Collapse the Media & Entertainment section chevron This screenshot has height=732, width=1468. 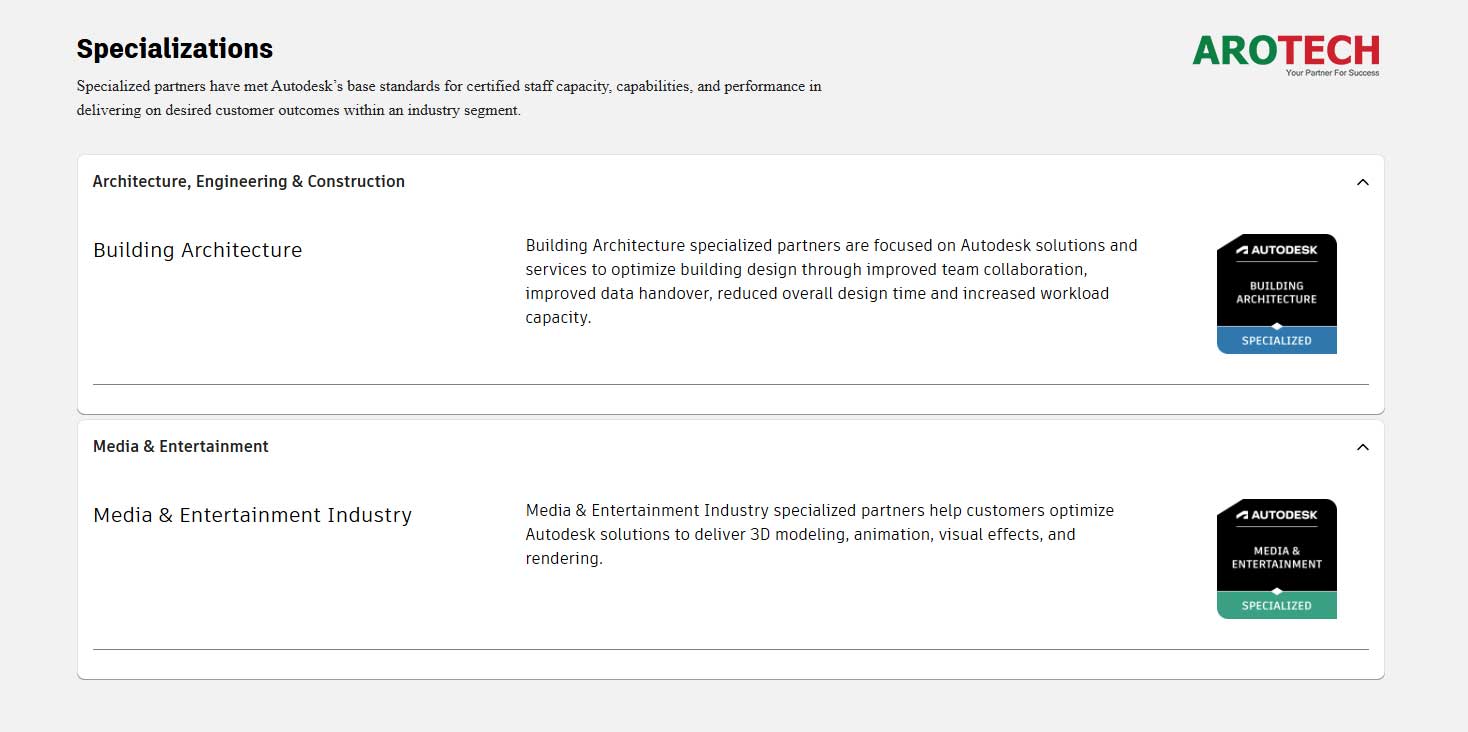1362,447
